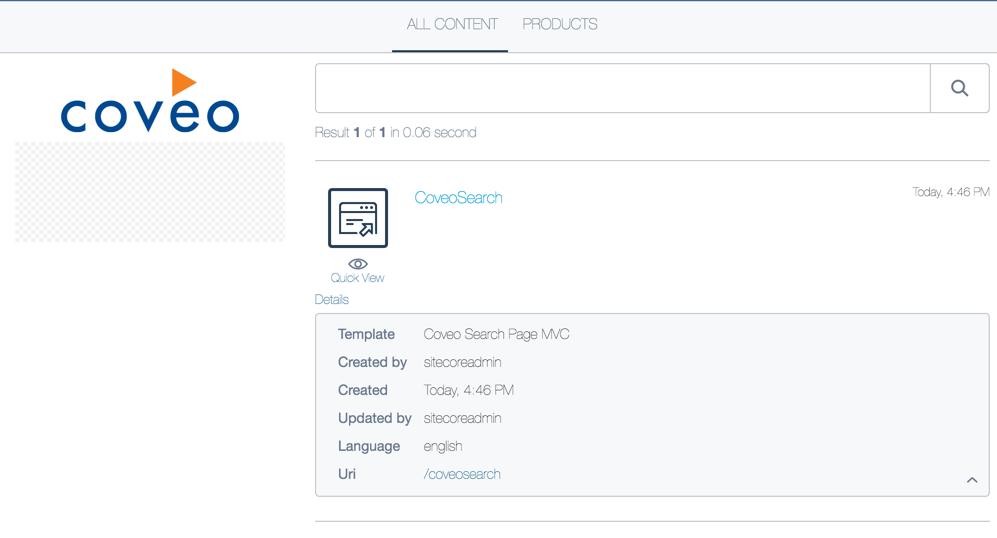
Task: Follow the /coveosearch Uri link
Action: pos(462,474)
